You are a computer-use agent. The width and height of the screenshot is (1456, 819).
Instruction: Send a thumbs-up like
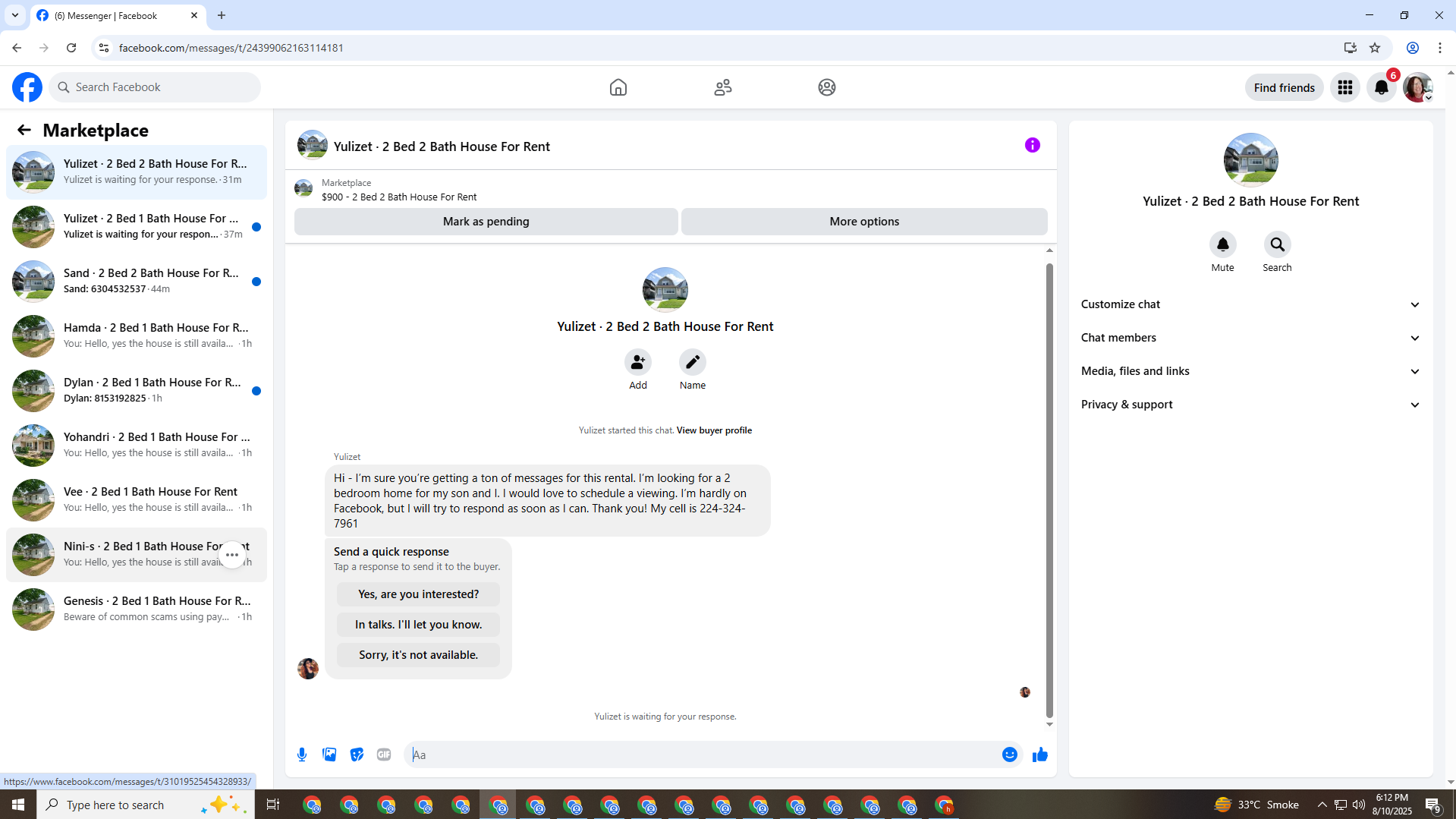(x=1040, y=754)
